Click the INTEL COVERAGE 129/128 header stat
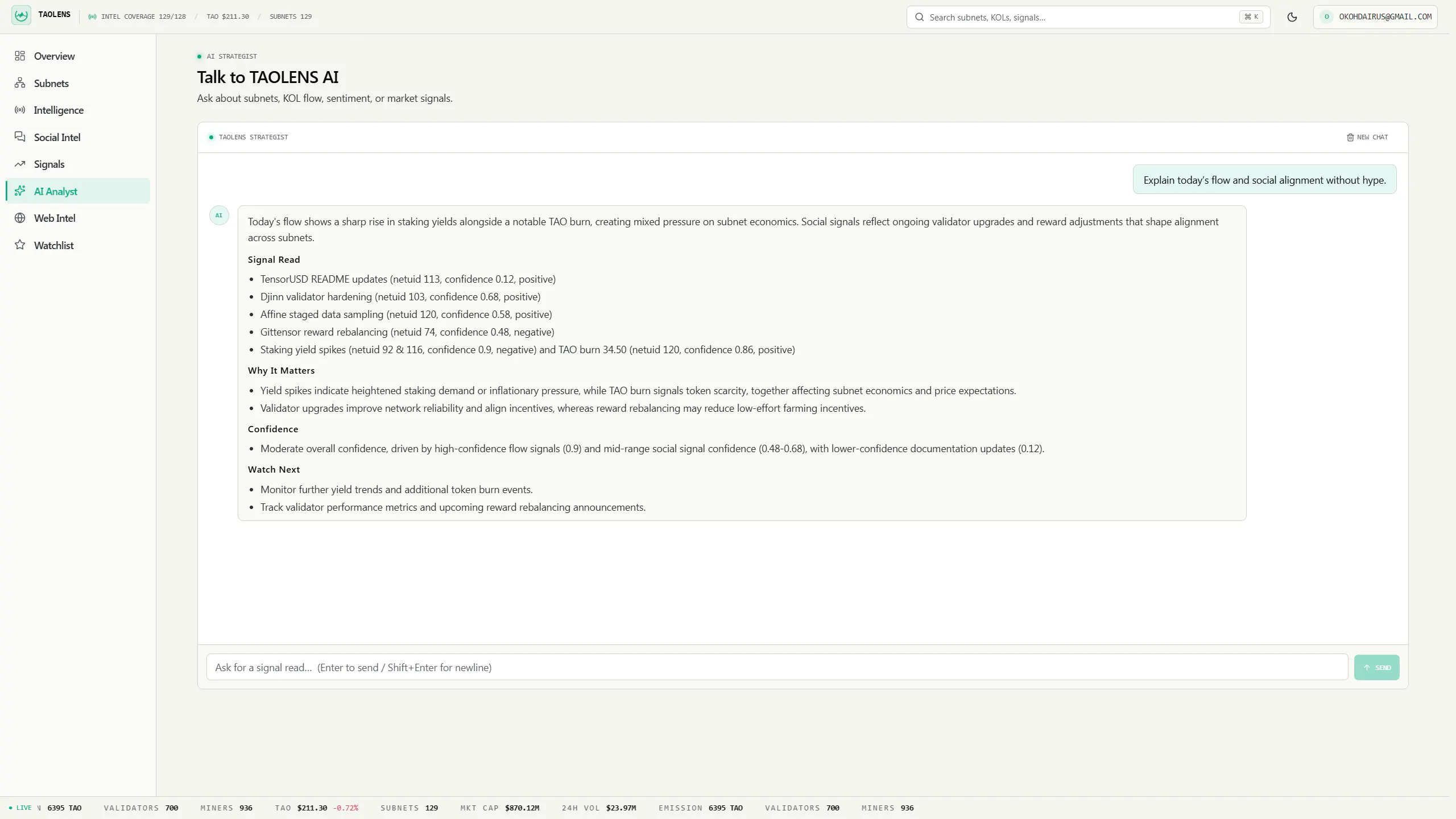 (137, 16)
